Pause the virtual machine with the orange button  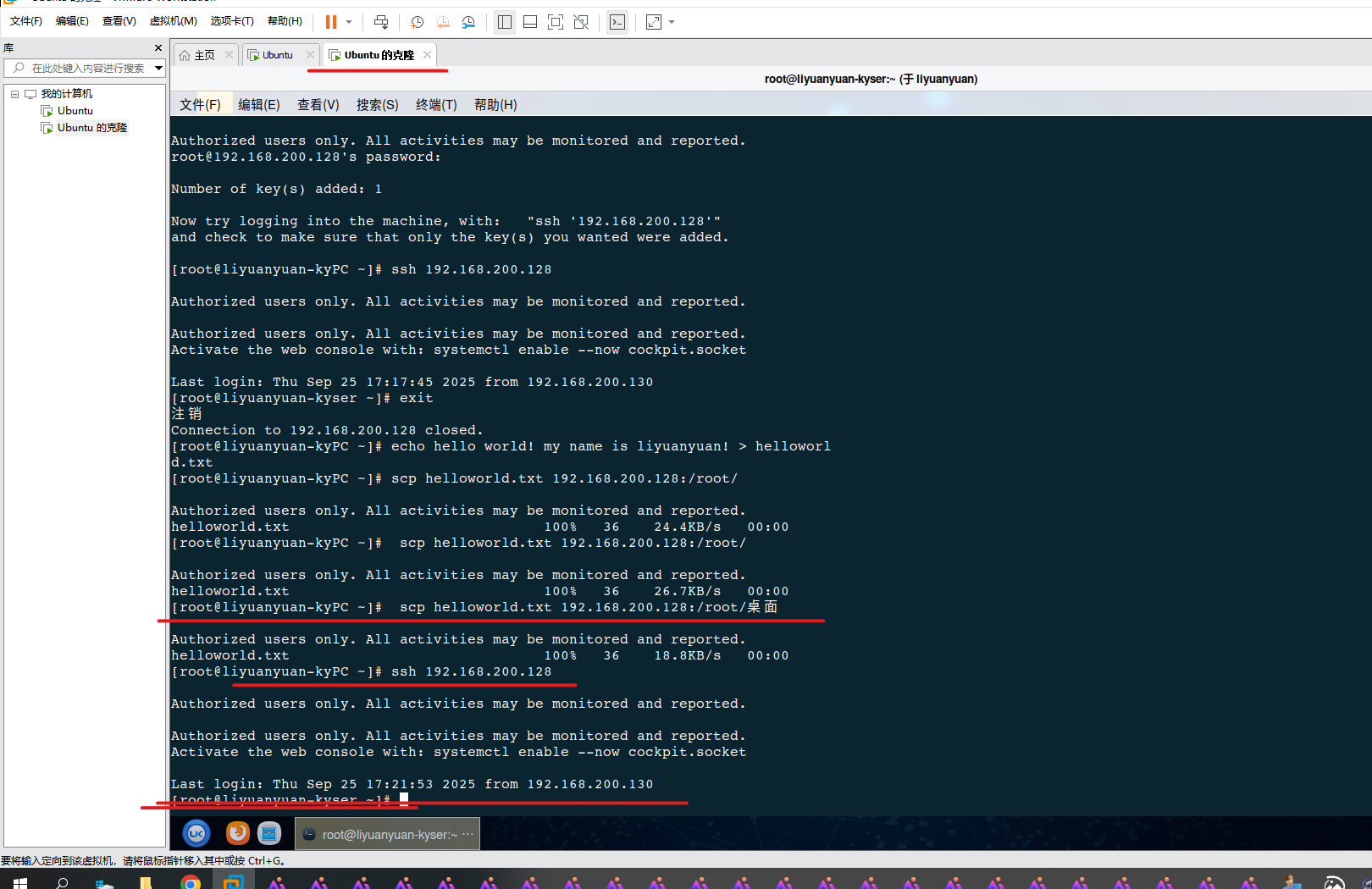click(x=331, y=22)
